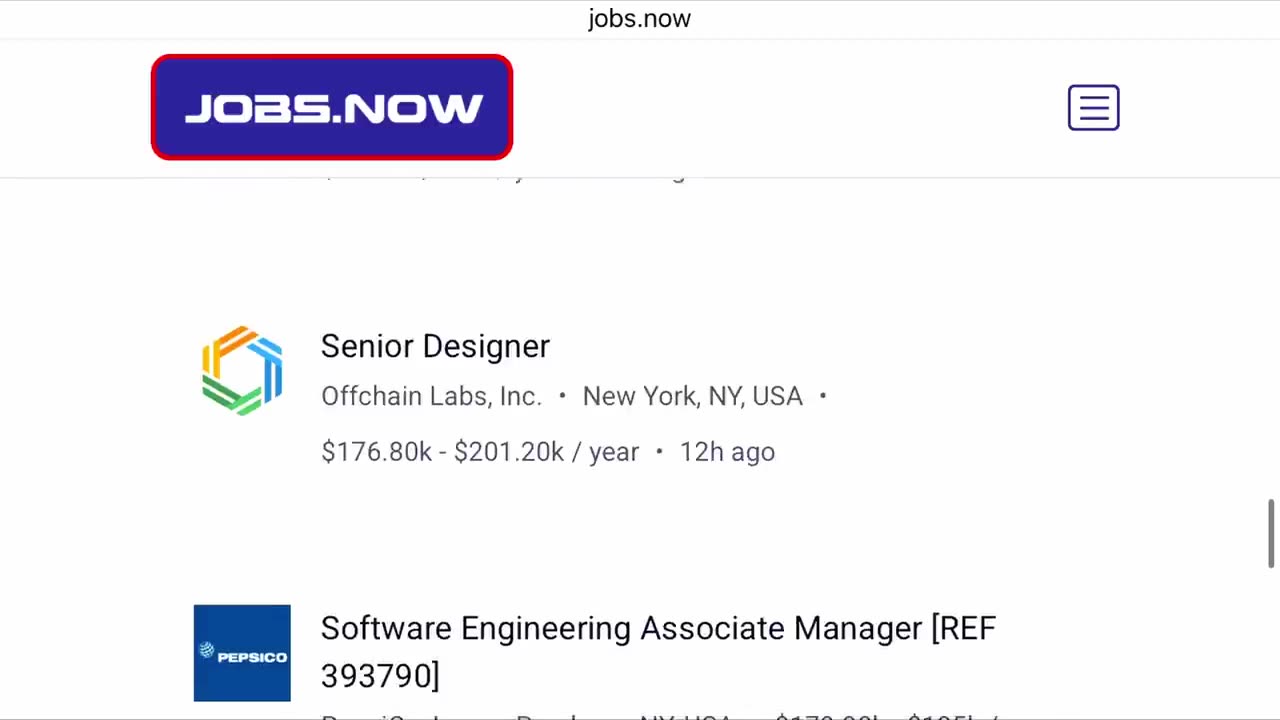Click the 393790 reference number text
The width and height of the screenshot is (1280, 720).
(380, 676)
